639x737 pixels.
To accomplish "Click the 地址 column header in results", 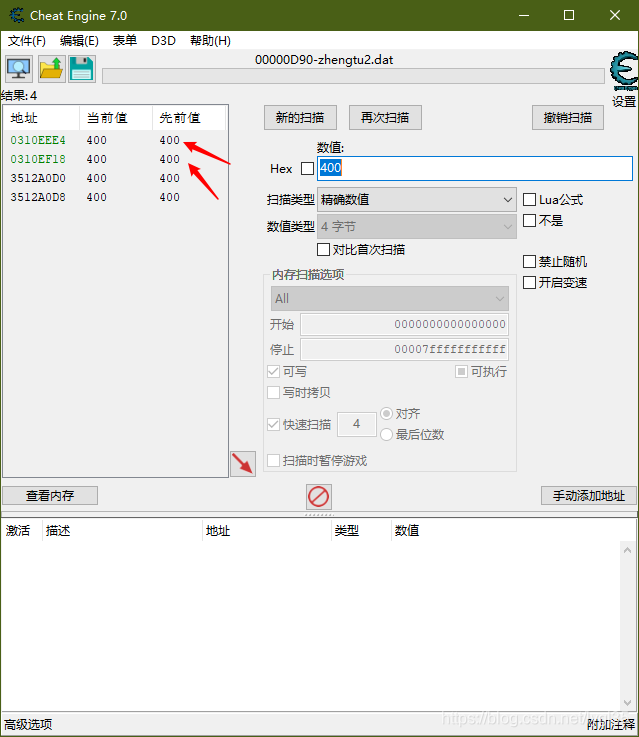I will (x=41, y=118).
